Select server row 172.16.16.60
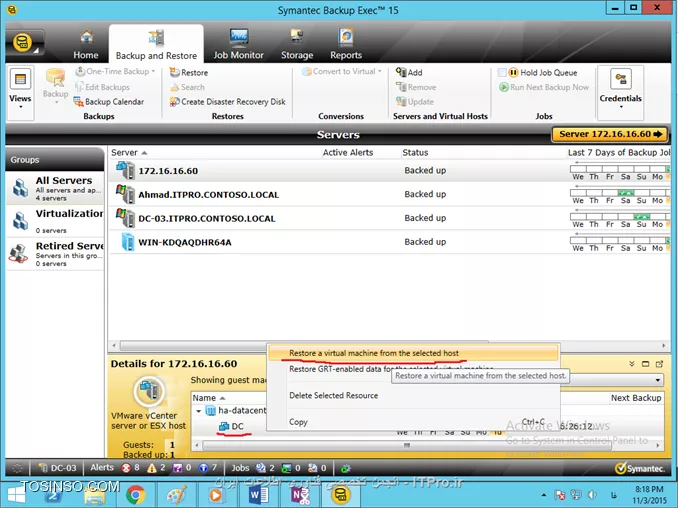Viewport: 678px width, 508px height. (389, 171)
